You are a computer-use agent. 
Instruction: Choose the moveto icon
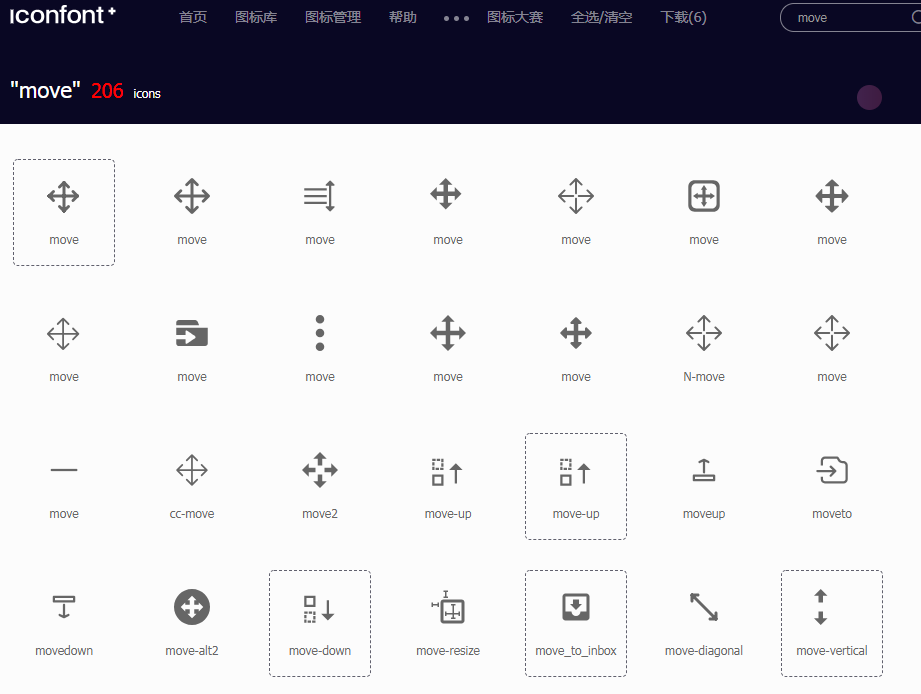[x=832, y=471]
